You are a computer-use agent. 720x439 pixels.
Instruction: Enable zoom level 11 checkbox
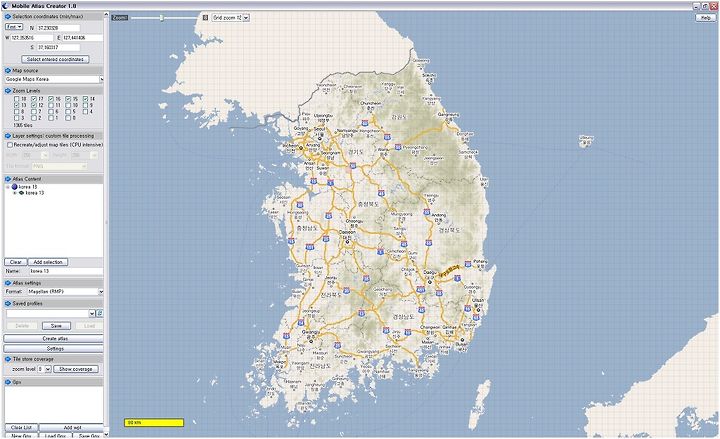point(51,105)
